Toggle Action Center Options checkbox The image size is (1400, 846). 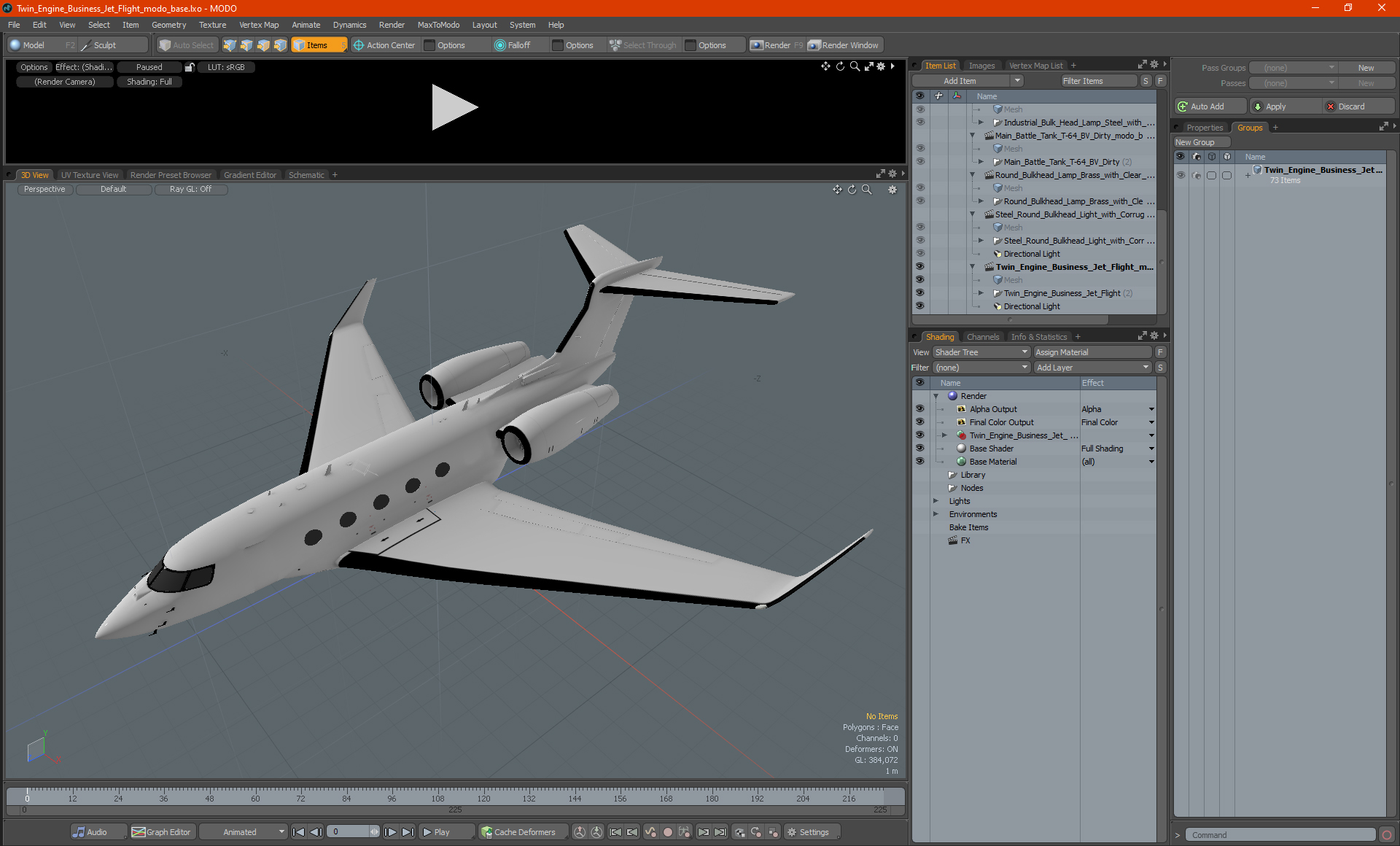click(429, 45)
